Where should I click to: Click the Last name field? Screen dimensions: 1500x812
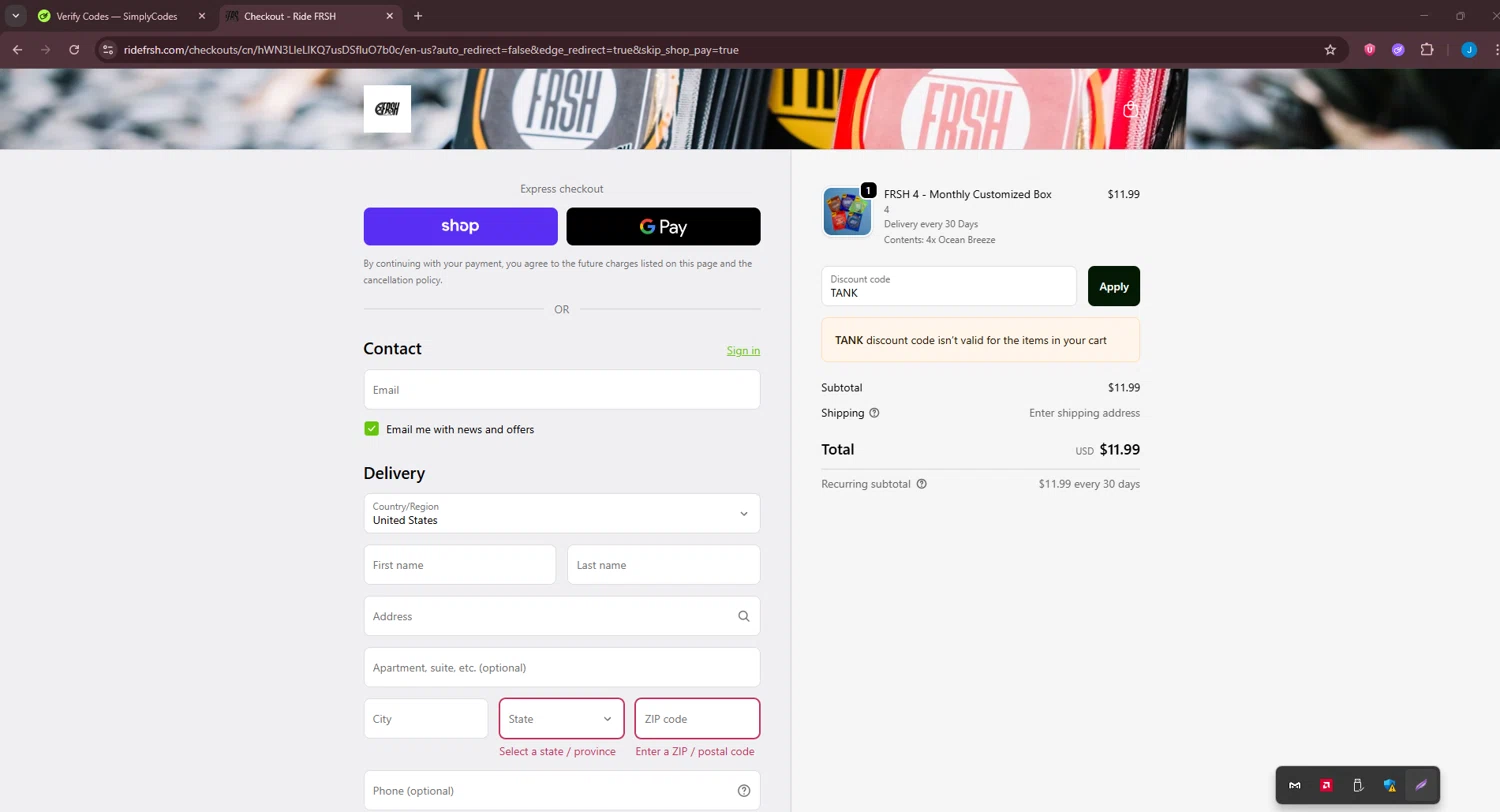(x=664, y=565)
